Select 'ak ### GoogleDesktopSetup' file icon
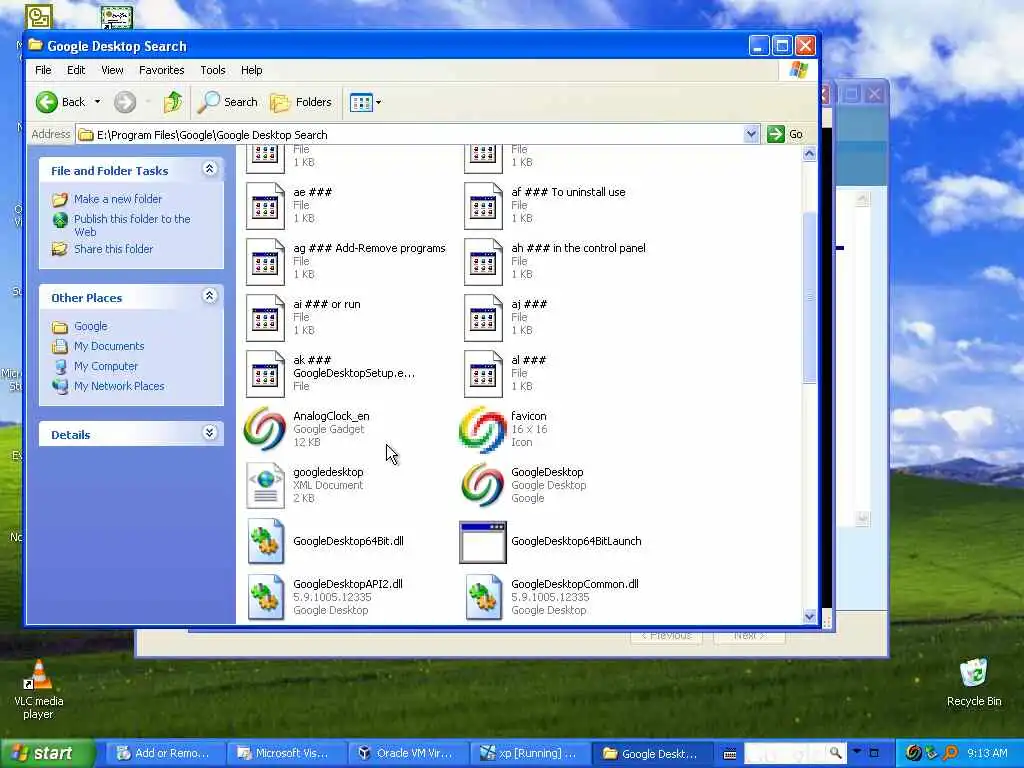The width and height of the screenshot is (1024, 768). pos(264,374)
